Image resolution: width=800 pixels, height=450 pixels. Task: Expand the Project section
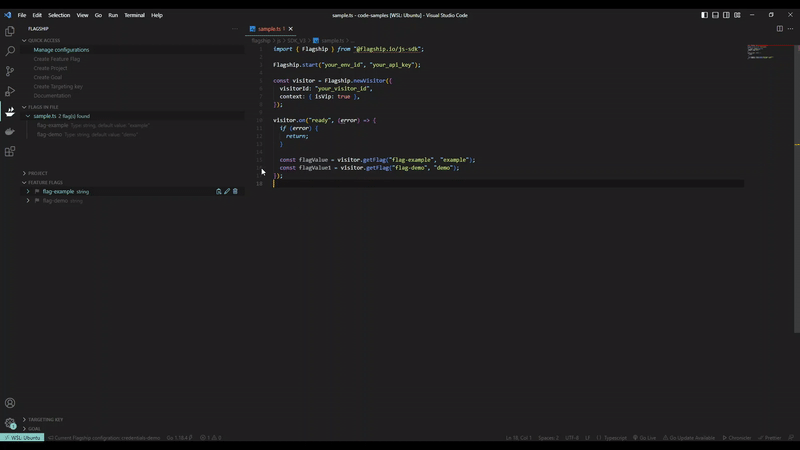(x=24, y=173)
